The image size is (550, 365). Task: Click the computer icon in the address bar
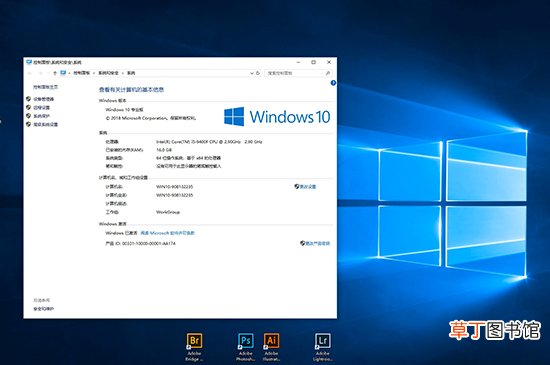point(63,73)
